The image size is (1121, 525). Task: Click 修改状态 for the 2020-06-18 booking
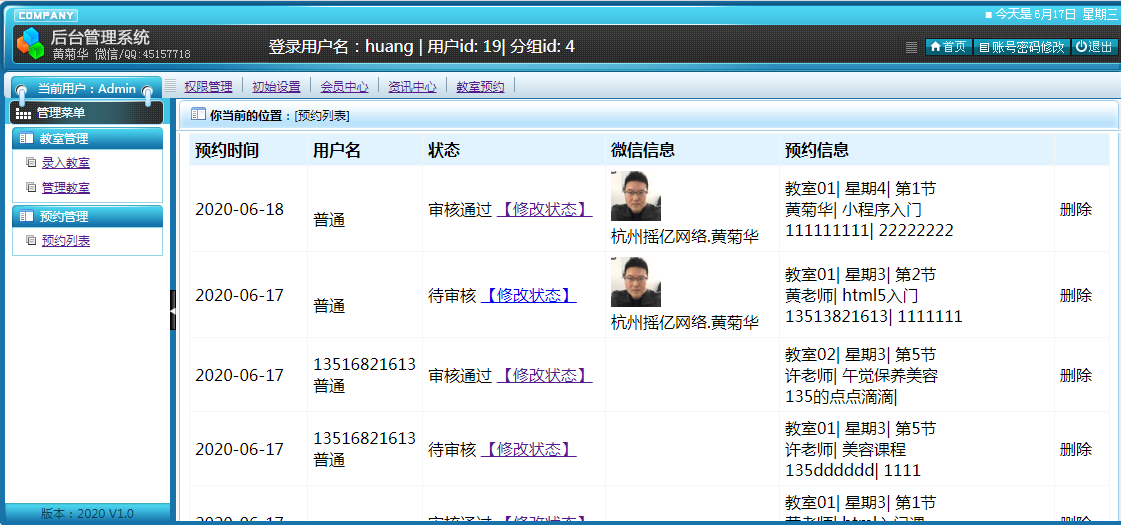[x=544, y=210]
